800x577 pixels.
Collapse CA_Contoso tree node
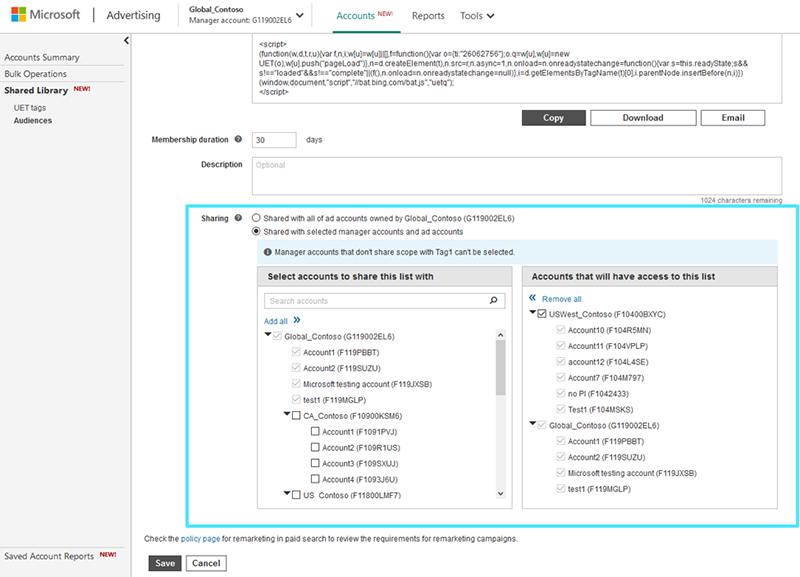click(287, 414)
